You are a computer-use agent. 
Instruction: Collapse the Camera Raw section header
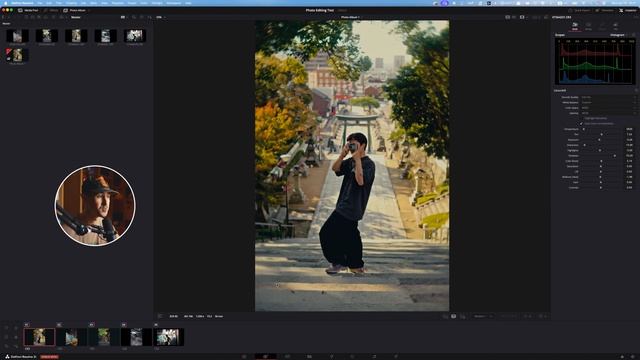pos(560,91)
